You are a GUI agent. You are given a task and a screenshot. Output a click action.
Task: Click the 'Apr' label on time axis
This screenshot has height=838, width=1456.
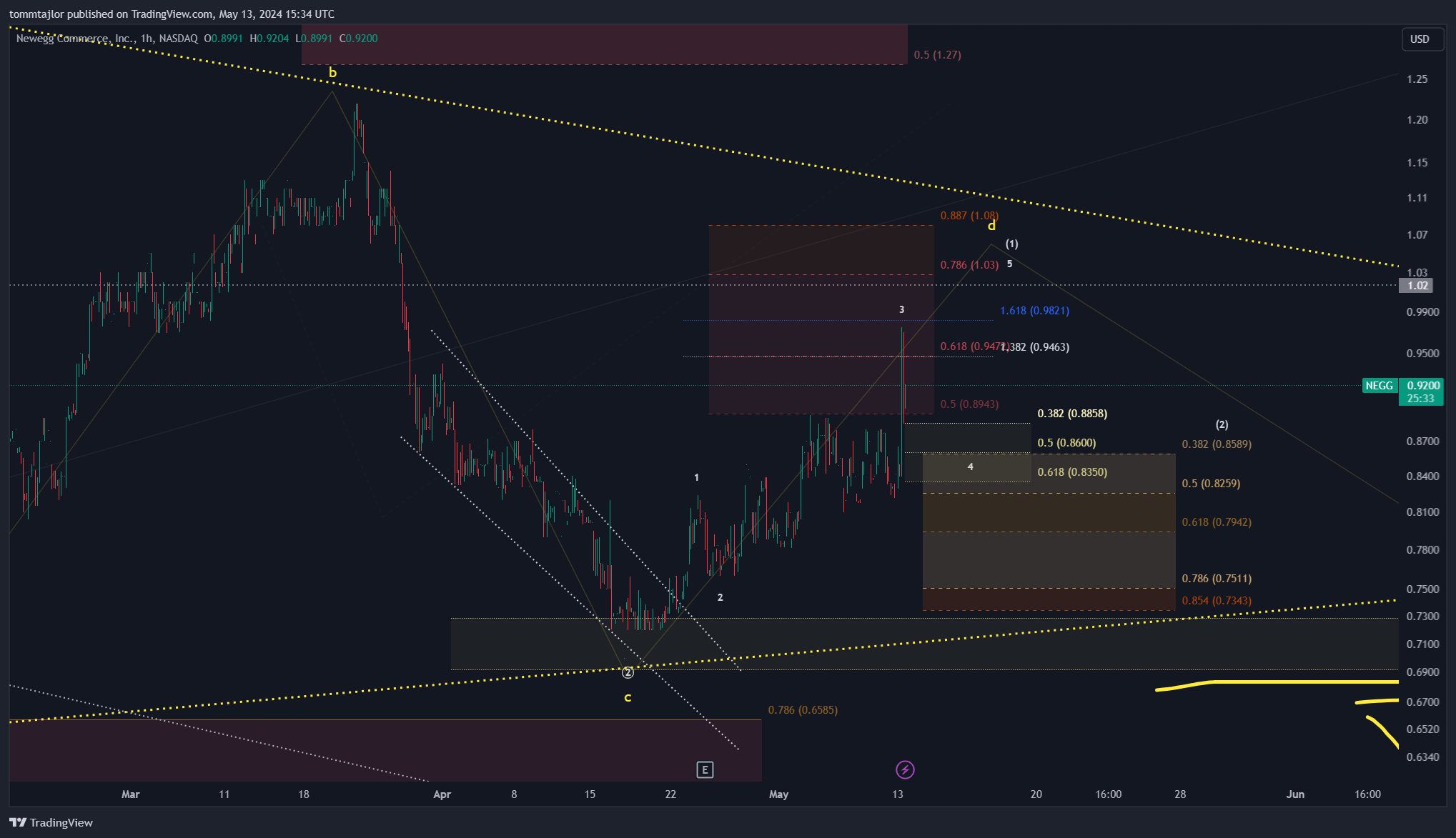tap(442, 794)
